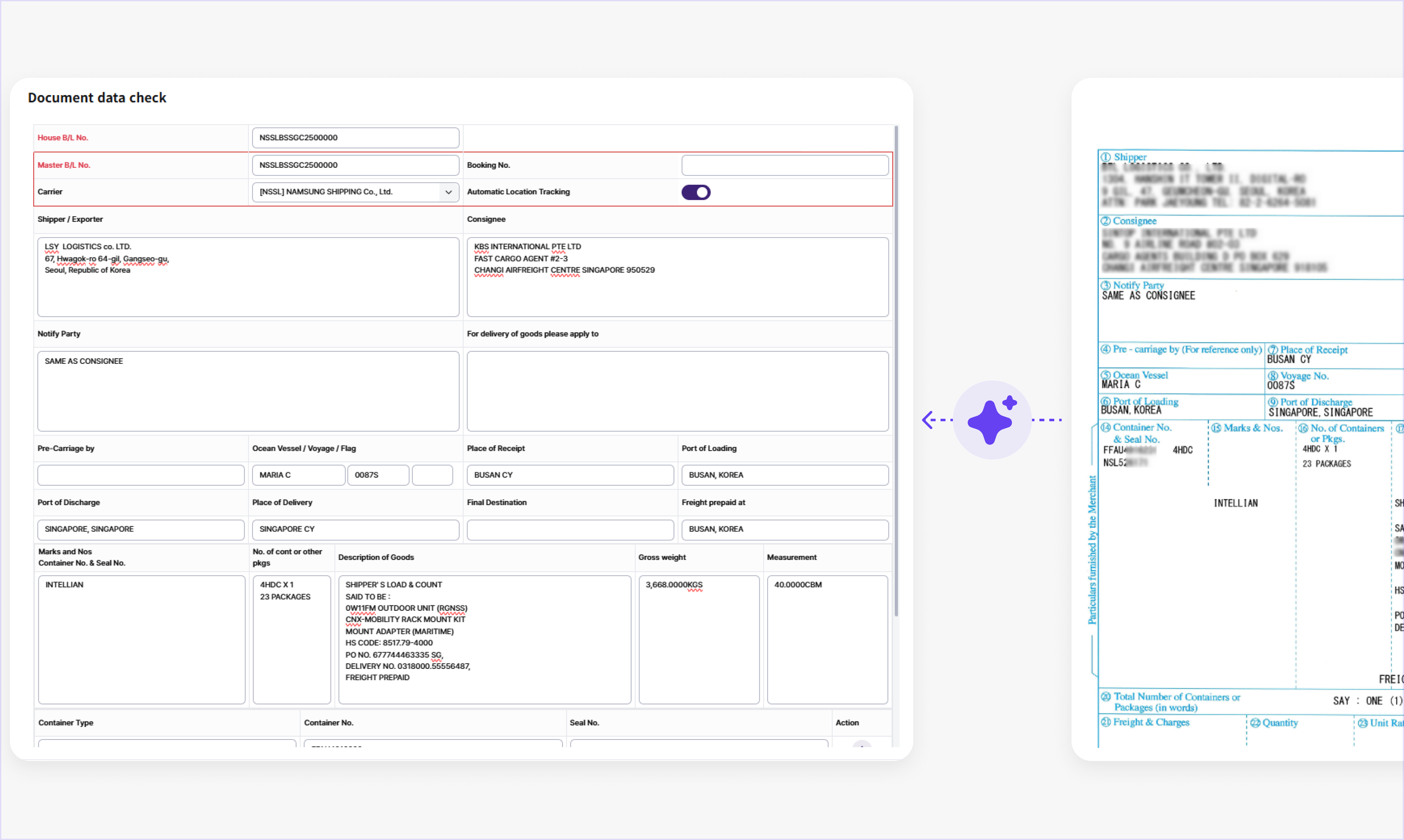Click the form's vertical scrollbar
The height and width of the screenshot is (840, 1404).
click(x=896, y=371)
